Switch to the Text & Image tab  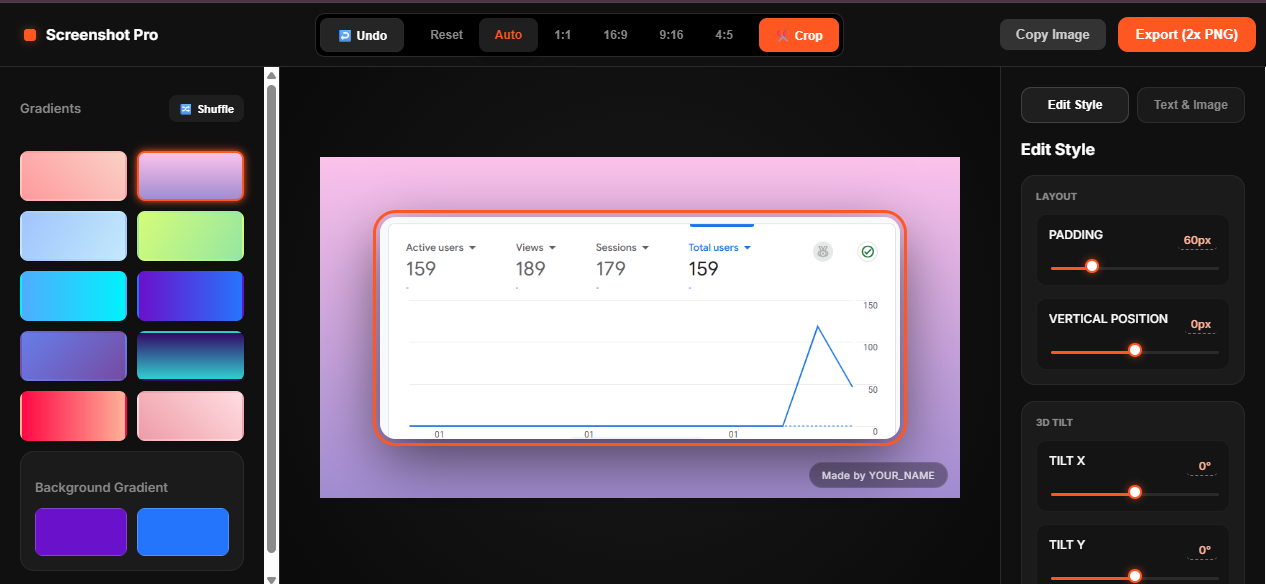(x=1190, y=105)
